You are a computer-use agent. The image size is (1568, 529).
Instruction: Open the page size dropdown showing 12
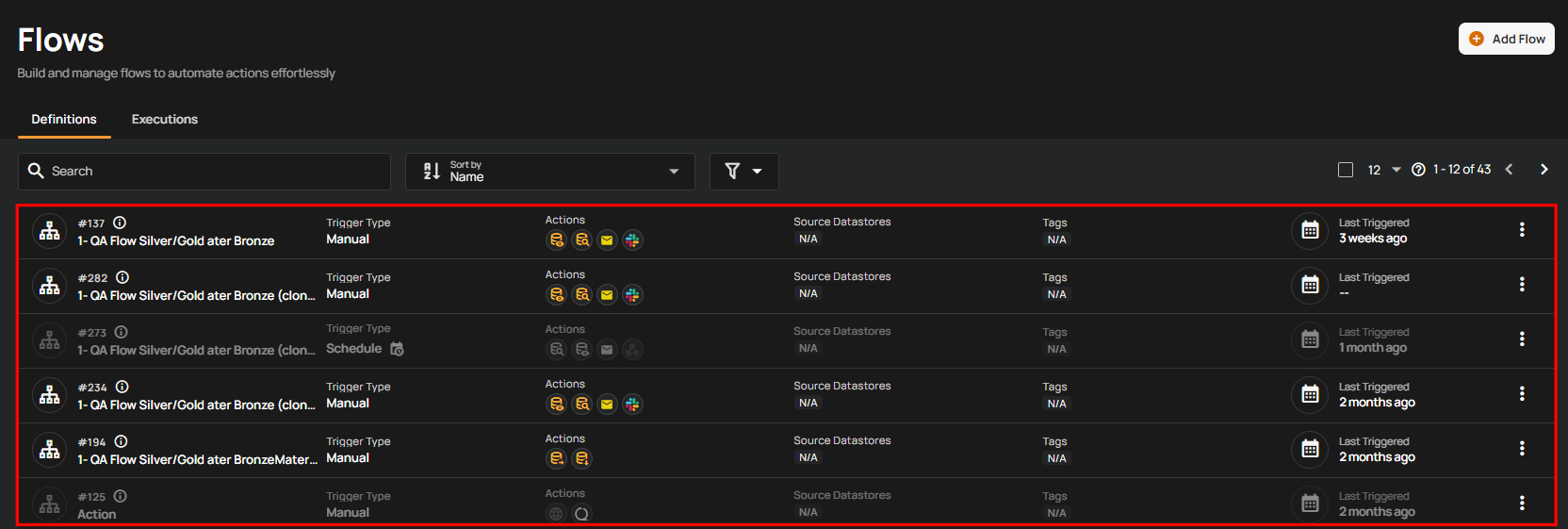pos(1383,170)
